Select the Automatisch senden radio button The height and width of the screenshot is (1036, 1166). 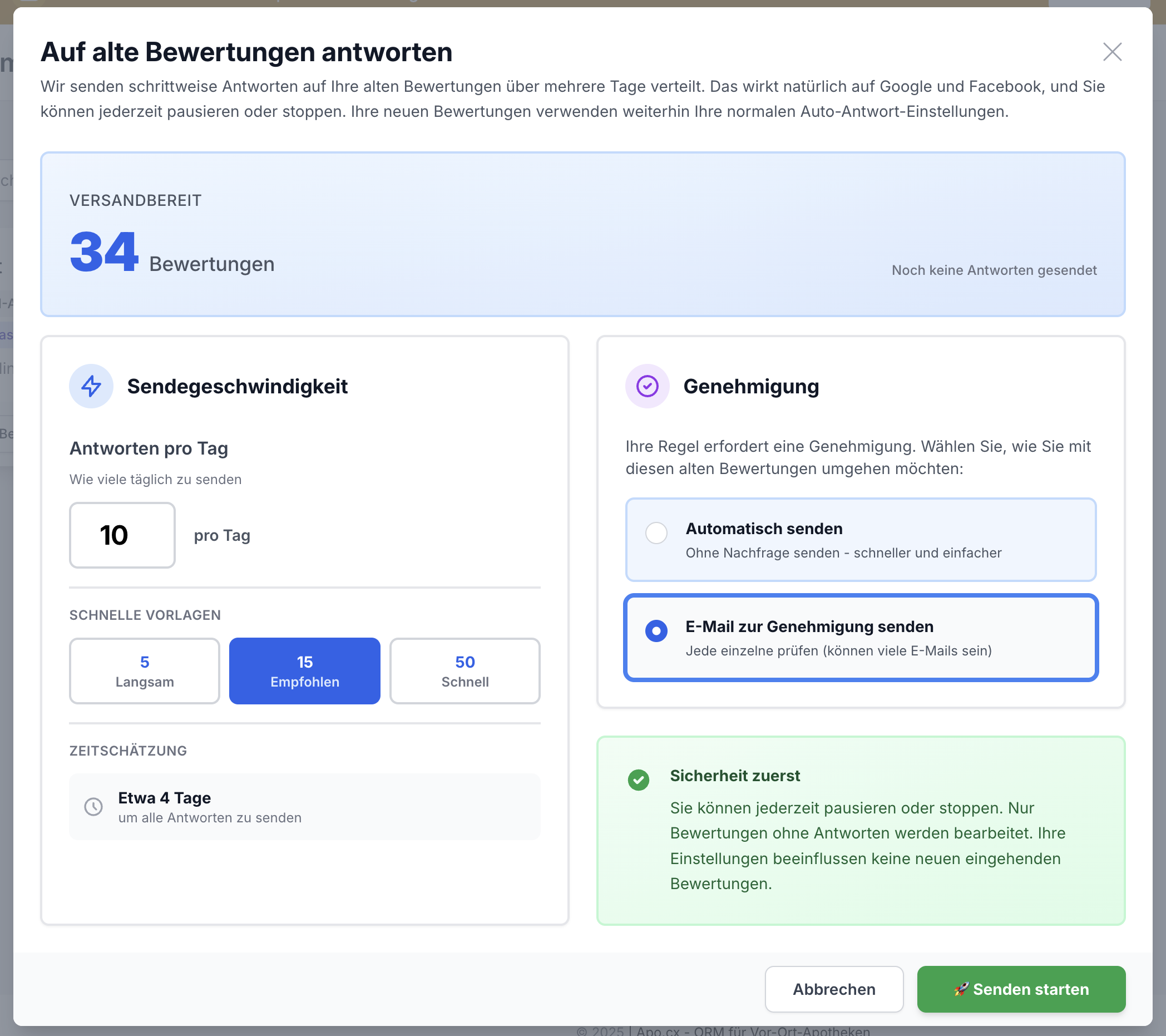coord(656,533)
